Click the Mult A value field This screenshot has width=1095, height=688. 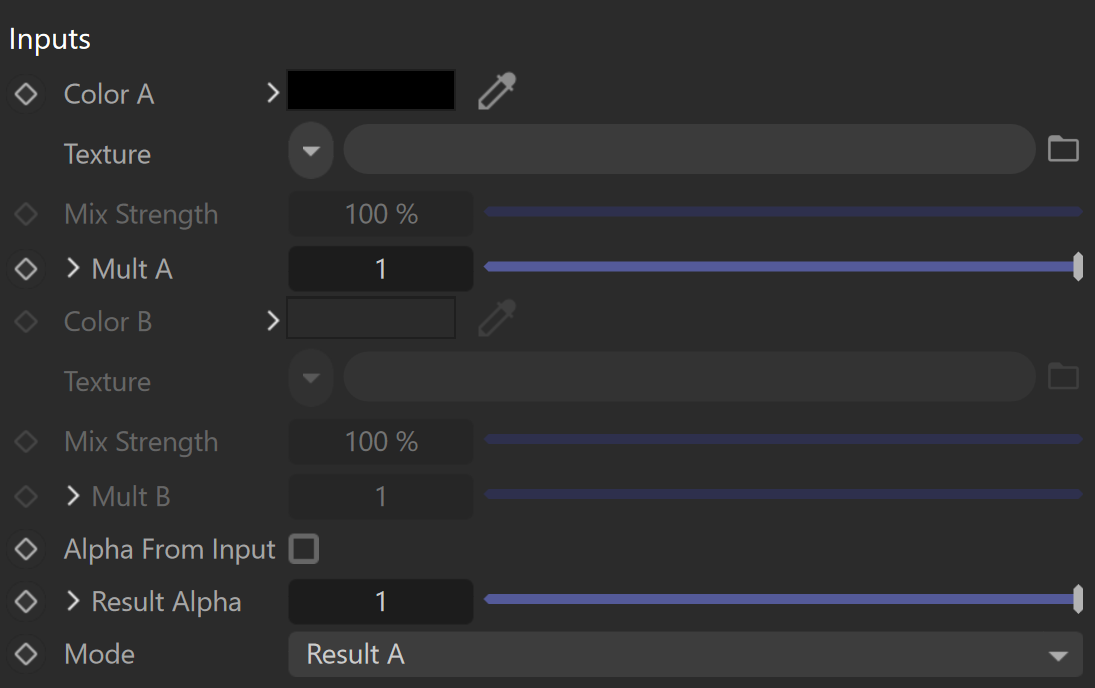pos(381,269)
